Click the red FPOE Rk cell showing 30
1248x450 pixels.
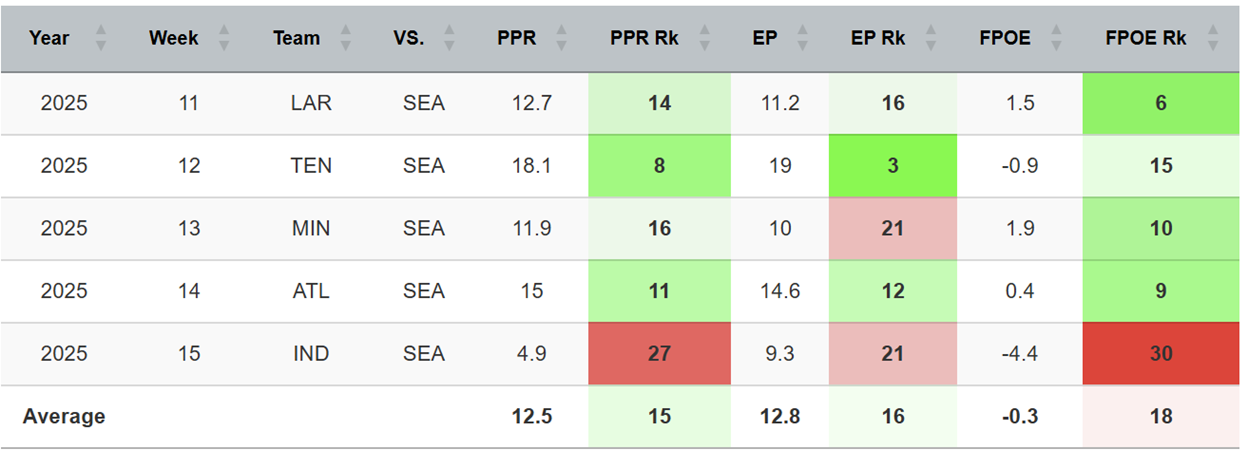(x=1161, y=354)
